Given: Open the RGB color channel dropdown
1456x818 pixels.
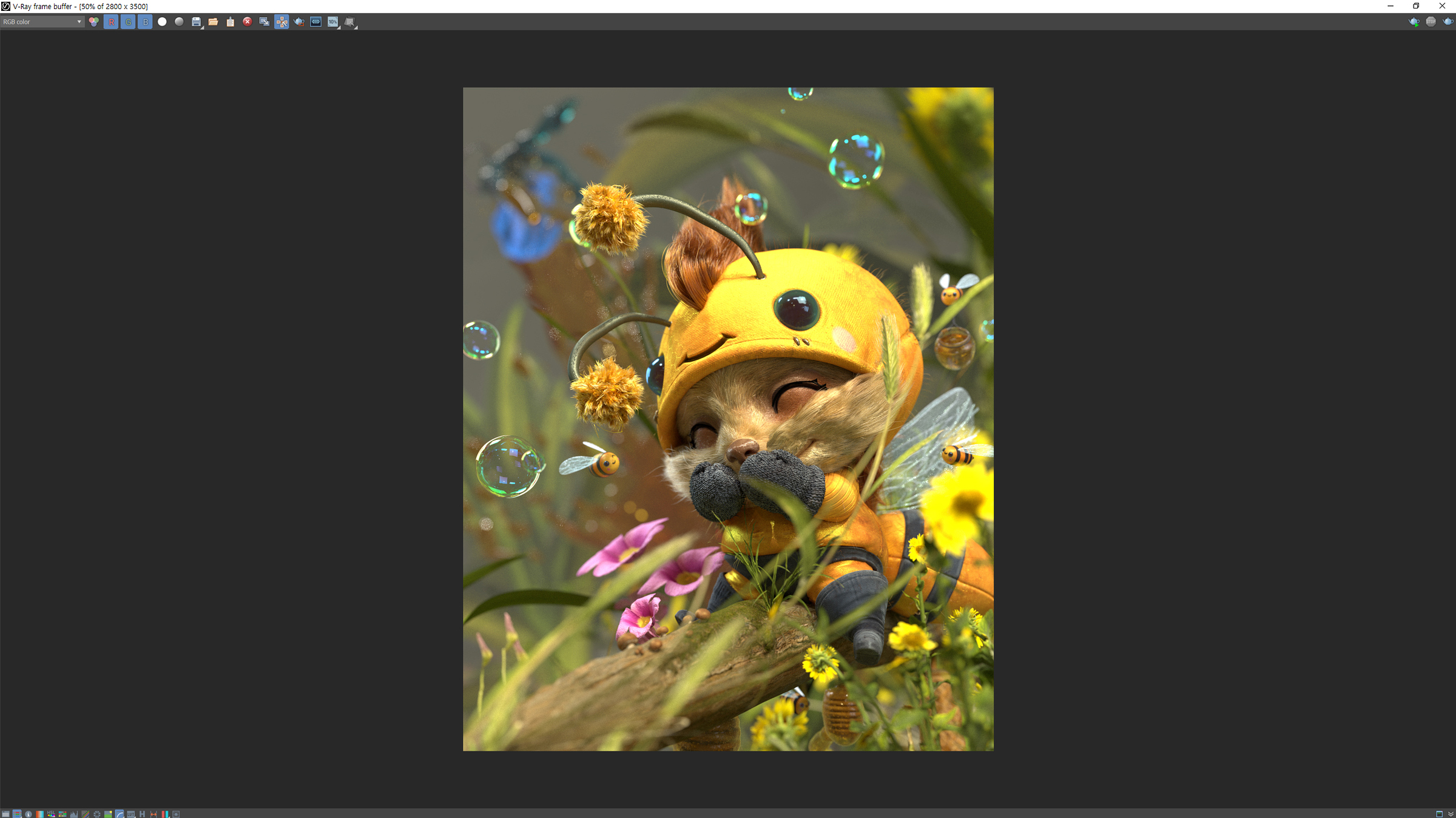Looking at the screenshot, I should [x=42, y=22].
